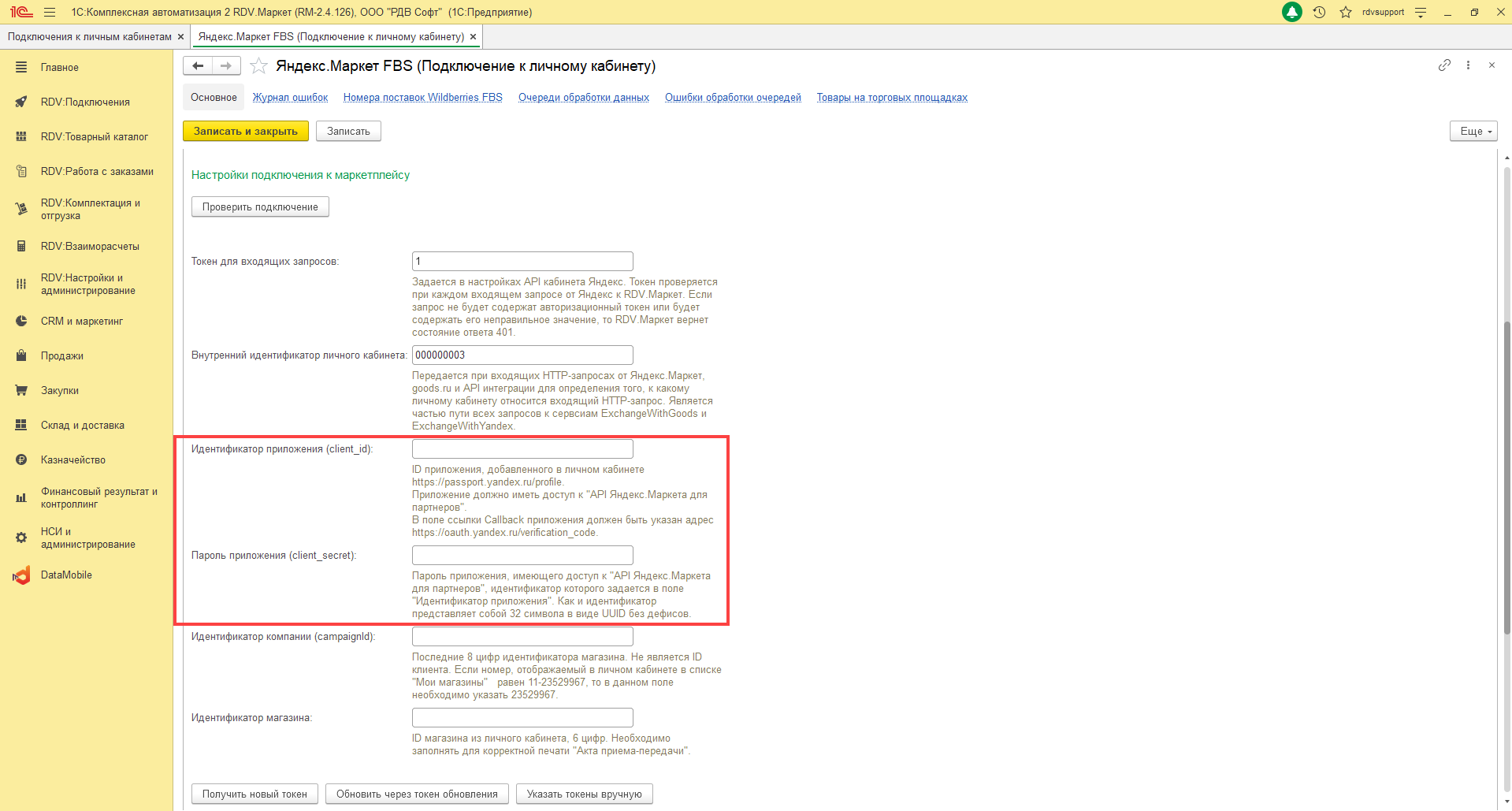Click the rdvsupport user name
The height and width of the screenshot is (811, 1512).
1383,12
